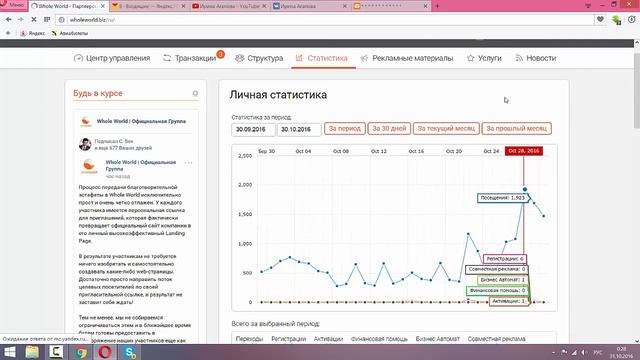Open Транзакции section
The height and width of the screenshot is (360, 640).
click(190, 58)
